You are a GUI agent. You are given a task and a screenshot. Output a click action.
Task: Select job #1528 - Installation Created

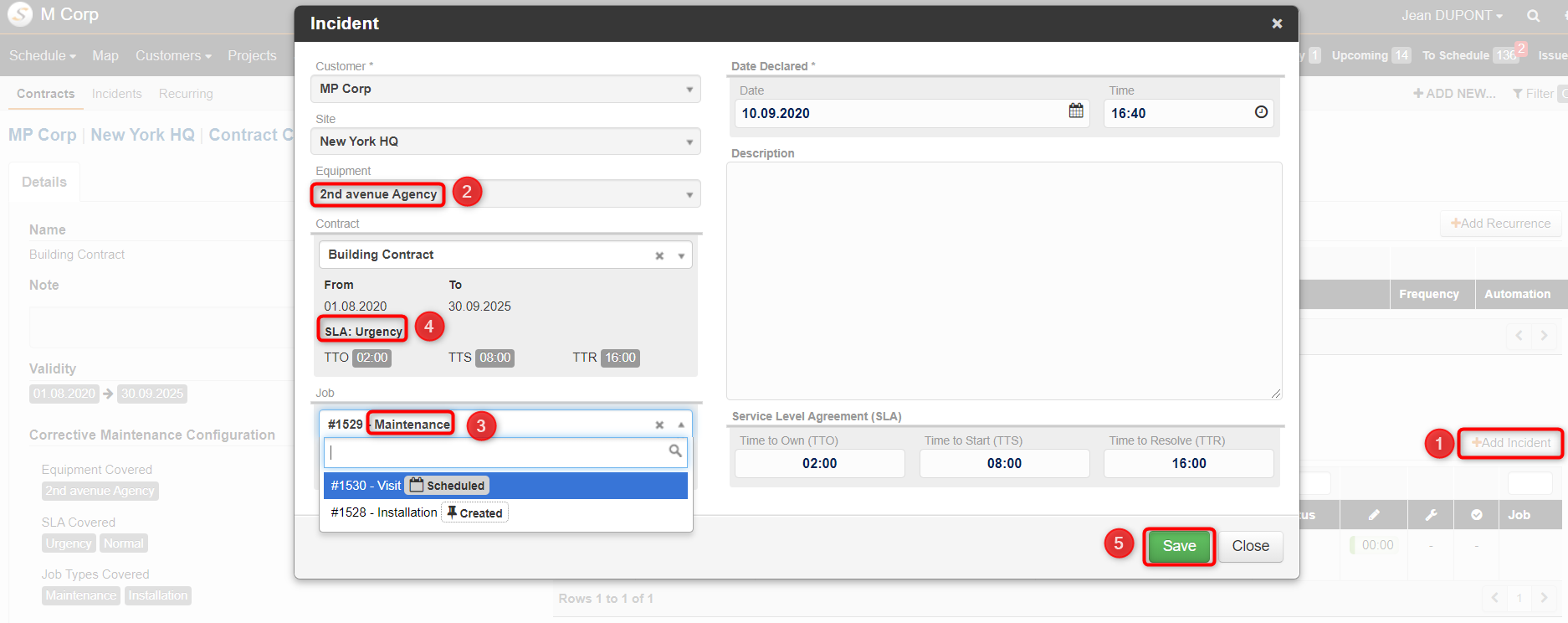click(505, 512)
